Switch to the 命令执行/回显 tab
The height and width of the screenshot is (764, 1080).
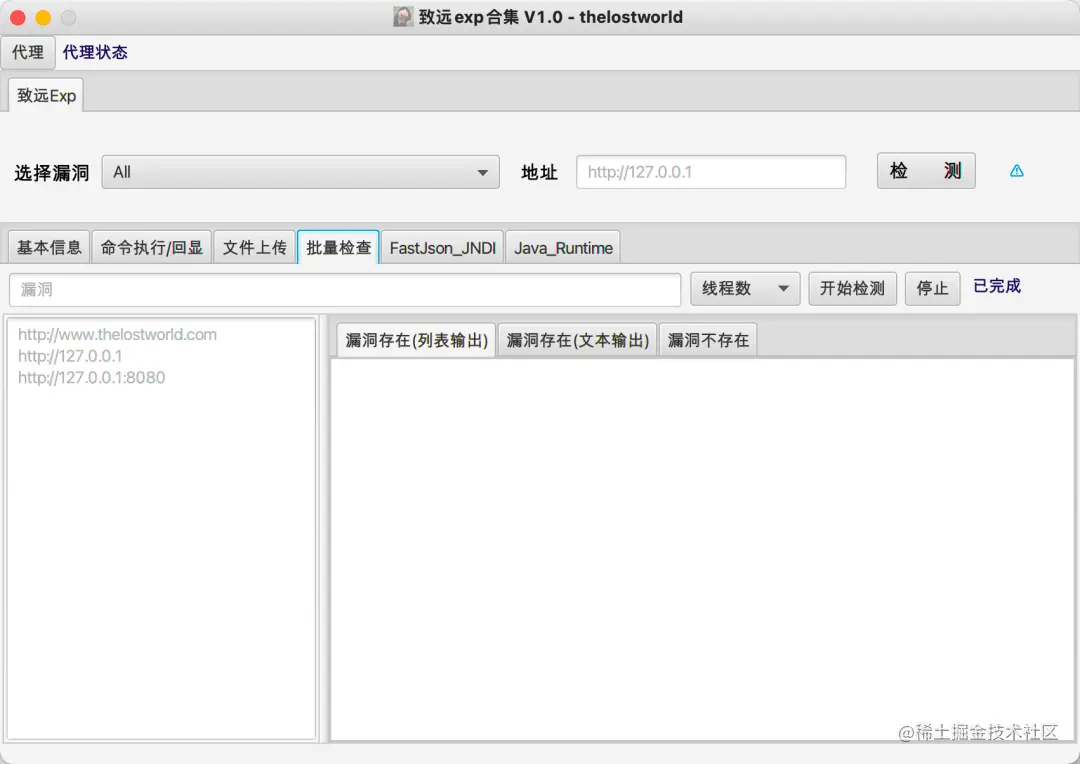152,247
